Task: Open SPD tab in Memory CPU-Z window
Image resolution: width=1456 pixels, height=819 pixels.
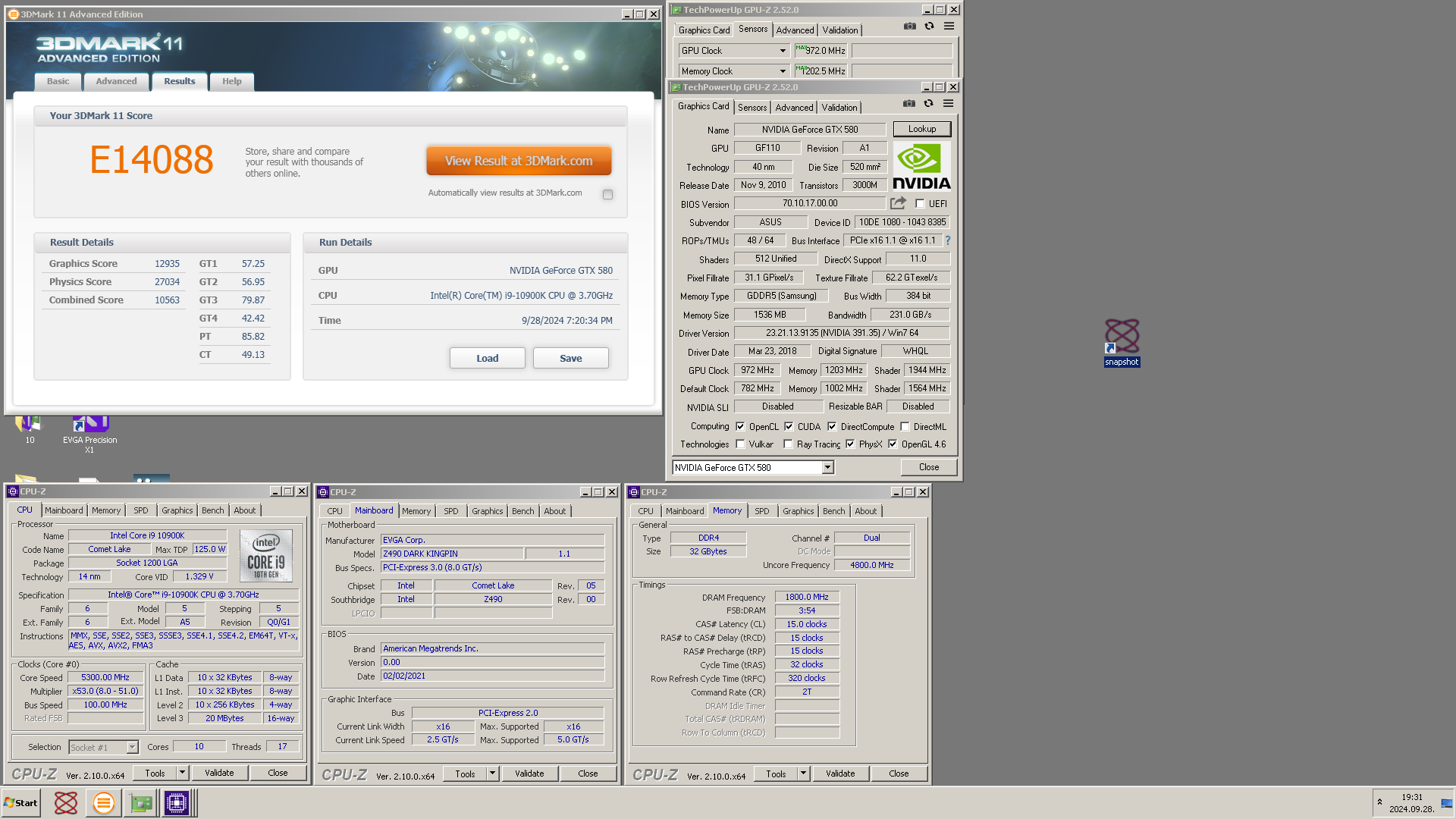Action: (762, 511)
